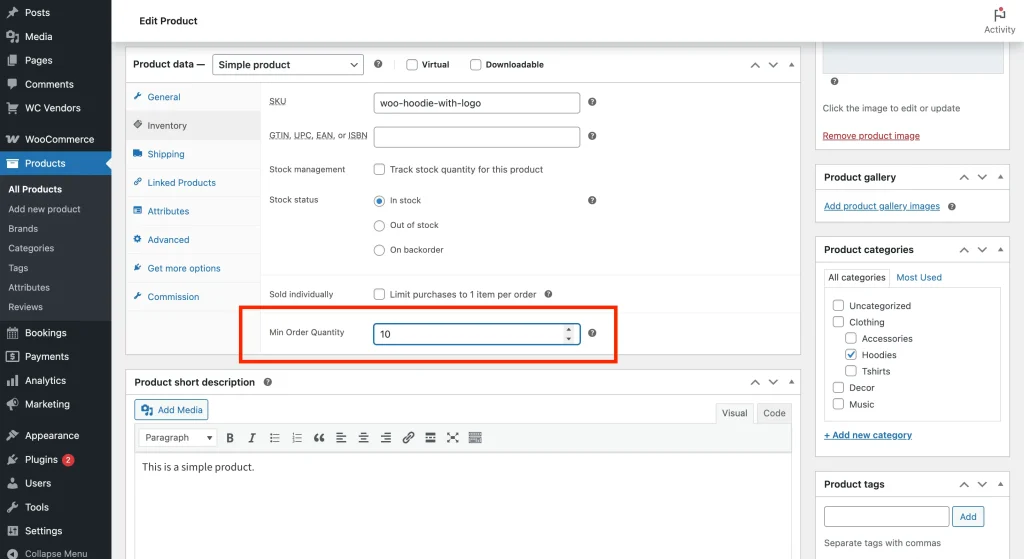The width and height of the screenshot is (1024, 559).
Task: Switch editor to Code tab
Action: coord(774,413)
